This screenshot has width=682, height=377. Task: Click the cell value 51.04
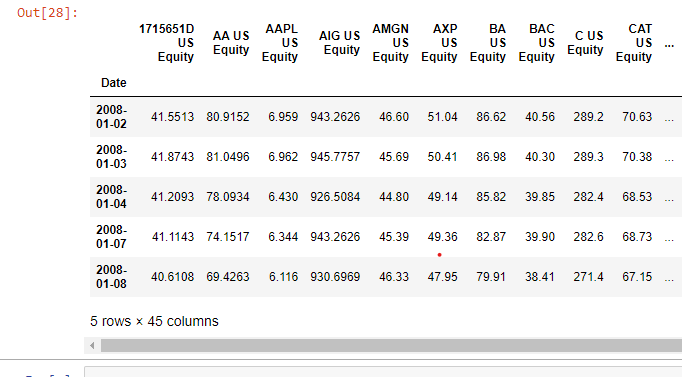[x=443, y=117]
